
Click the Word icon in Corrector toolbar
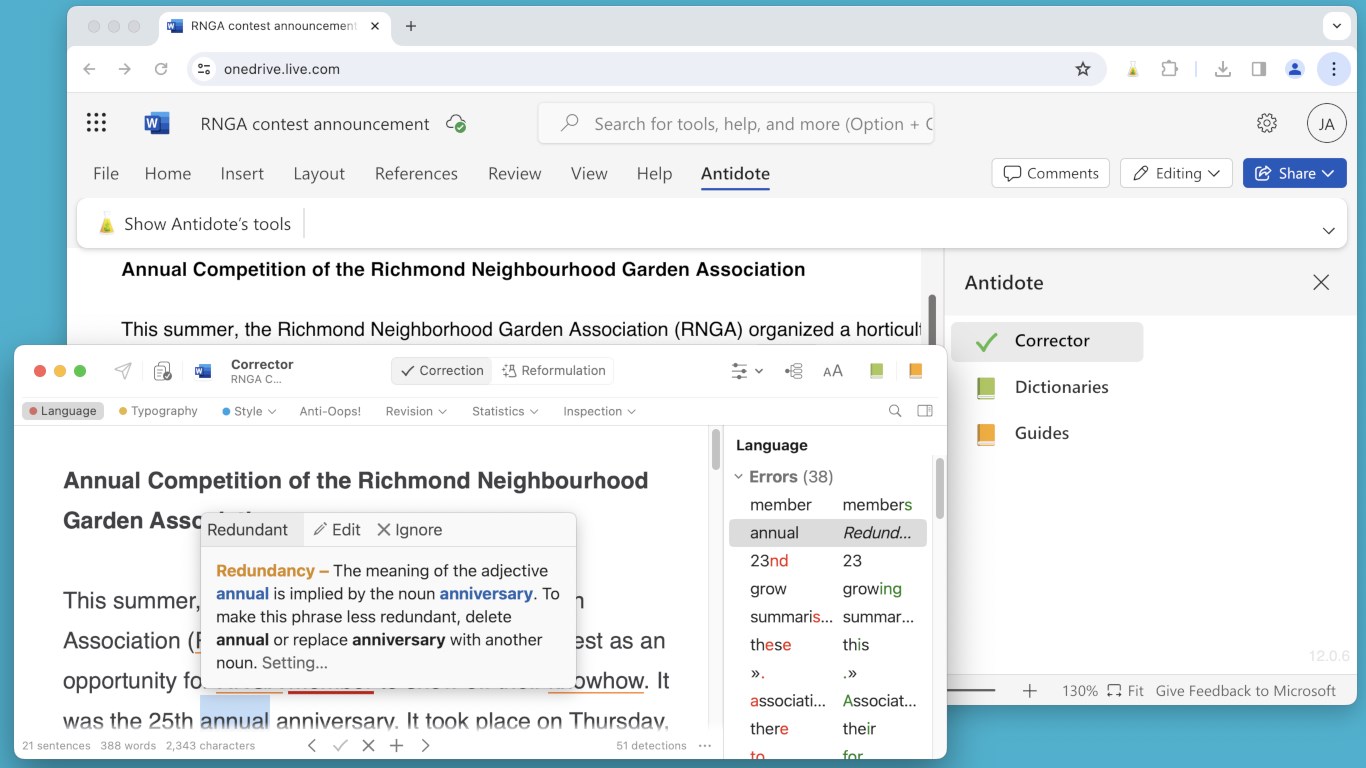click(x=203, y=371)
